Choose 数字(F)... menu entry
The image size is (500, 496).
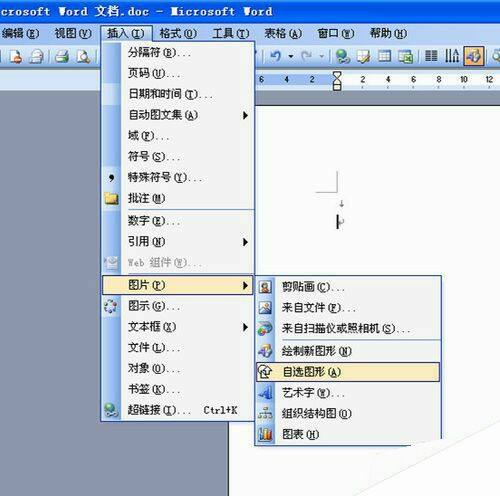(x=178, y=221)
